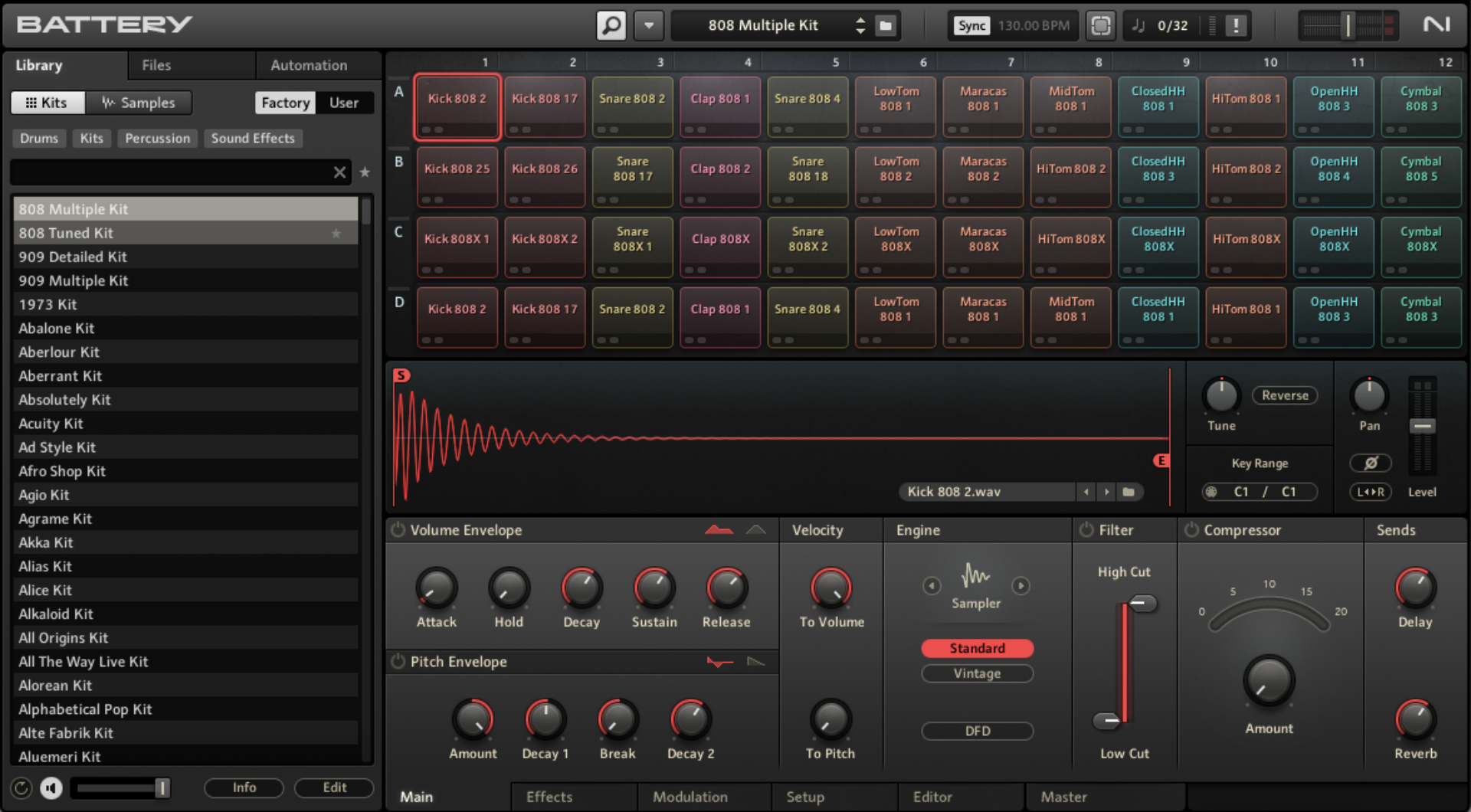Toggle the Volume Envelope power switch

[x=398, y=529]
